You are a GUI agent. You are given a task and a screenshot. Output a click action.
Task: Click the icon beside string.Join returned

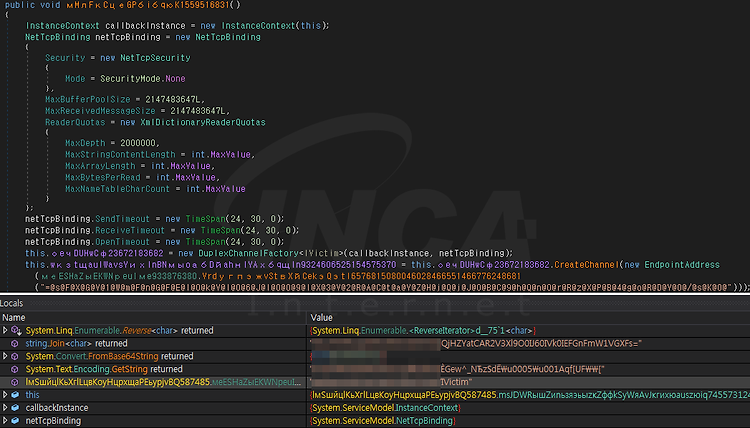[x=15, y=343]
